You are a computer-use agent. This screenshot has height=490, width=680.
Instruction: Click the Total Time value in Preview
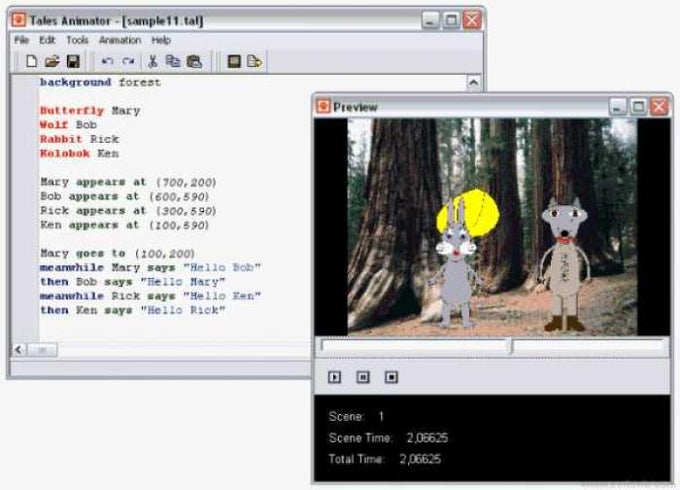[420, 459]
